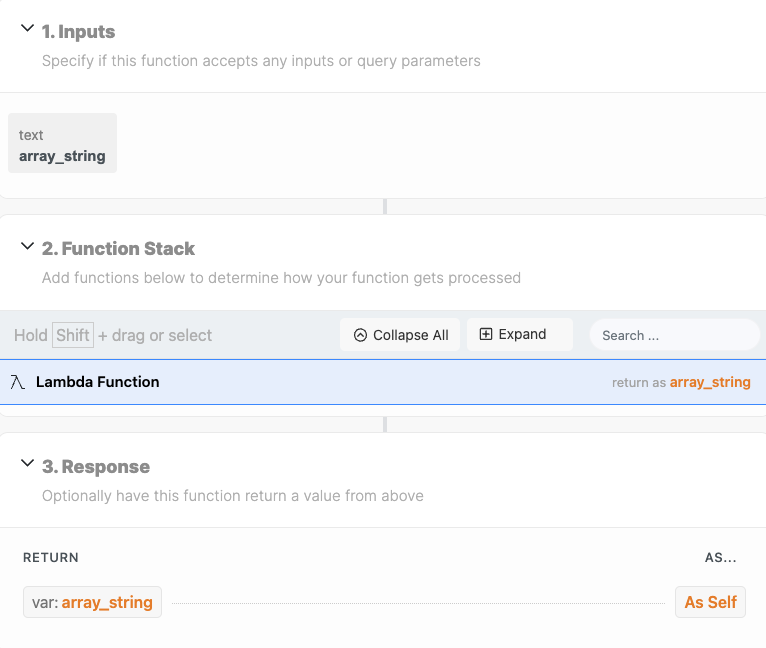Click the AS... column label
Image resolution: width=766 pixels, height=648 pixels.
[721, 558]
